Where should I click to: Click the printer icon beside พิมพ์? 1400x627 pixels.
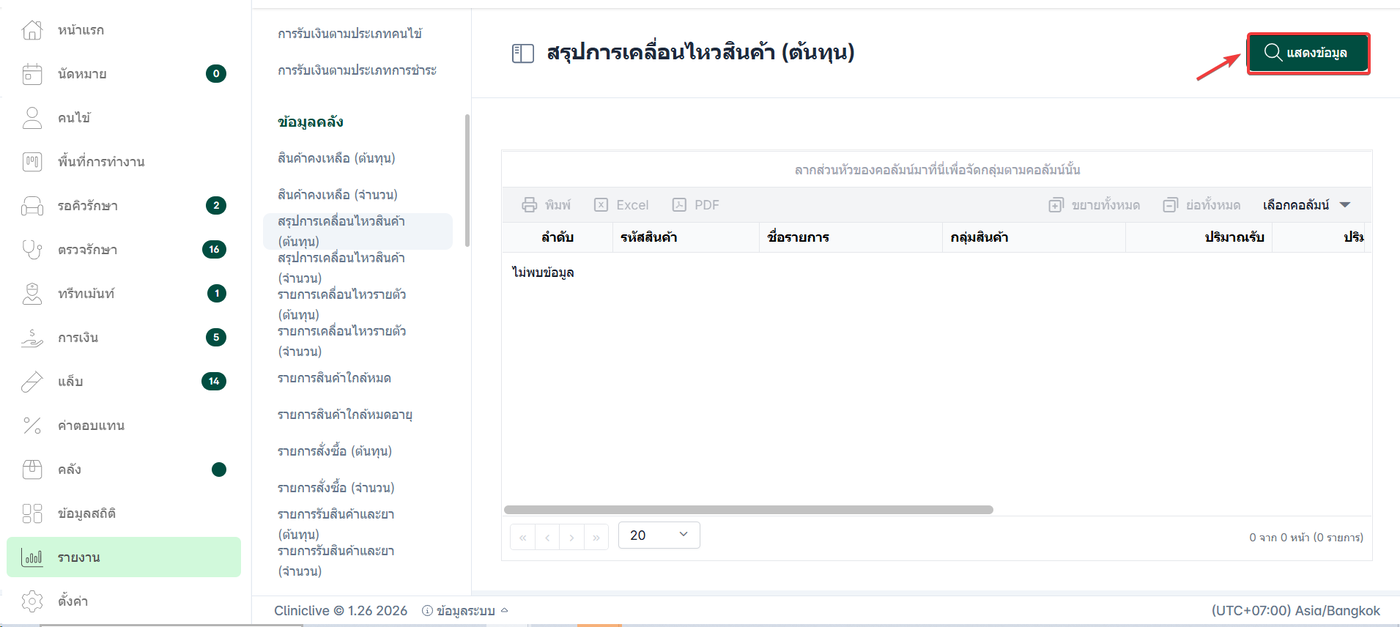pyautogui.click(x=530, y=205)
